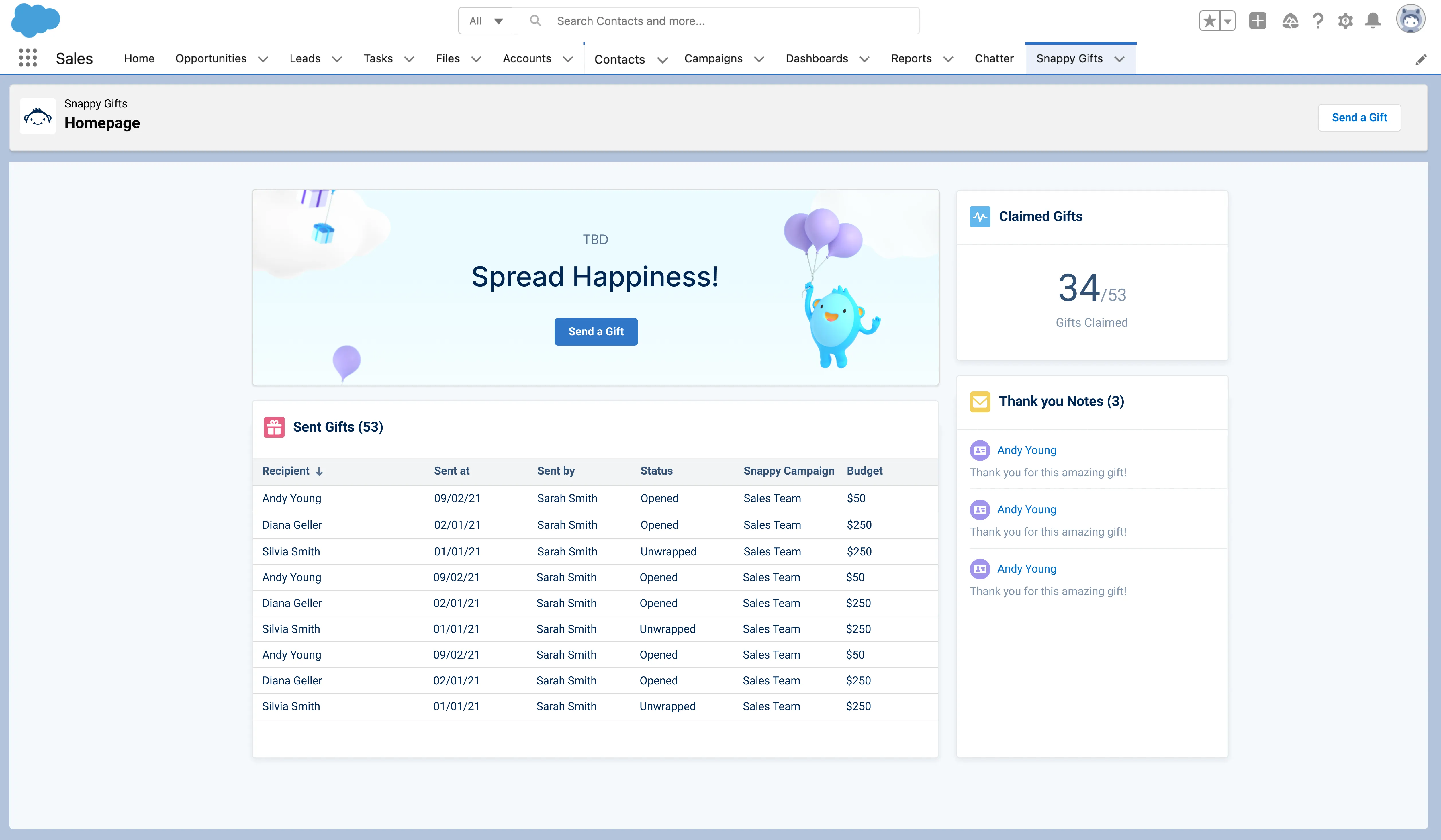Expand the Snappy Gifts tab chevron

coord(1120,59)
